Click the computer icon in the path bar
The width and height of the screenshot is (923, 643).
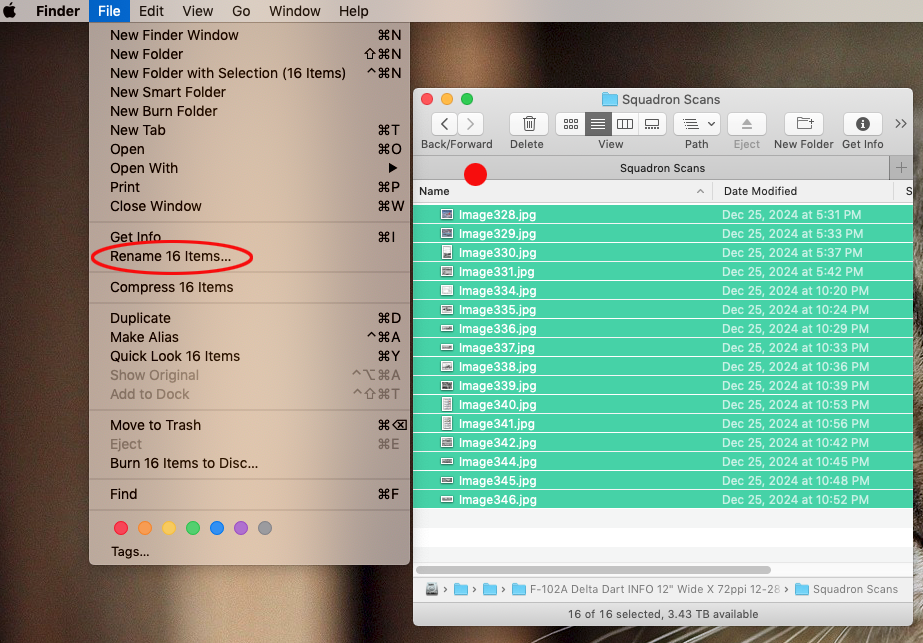431,589
